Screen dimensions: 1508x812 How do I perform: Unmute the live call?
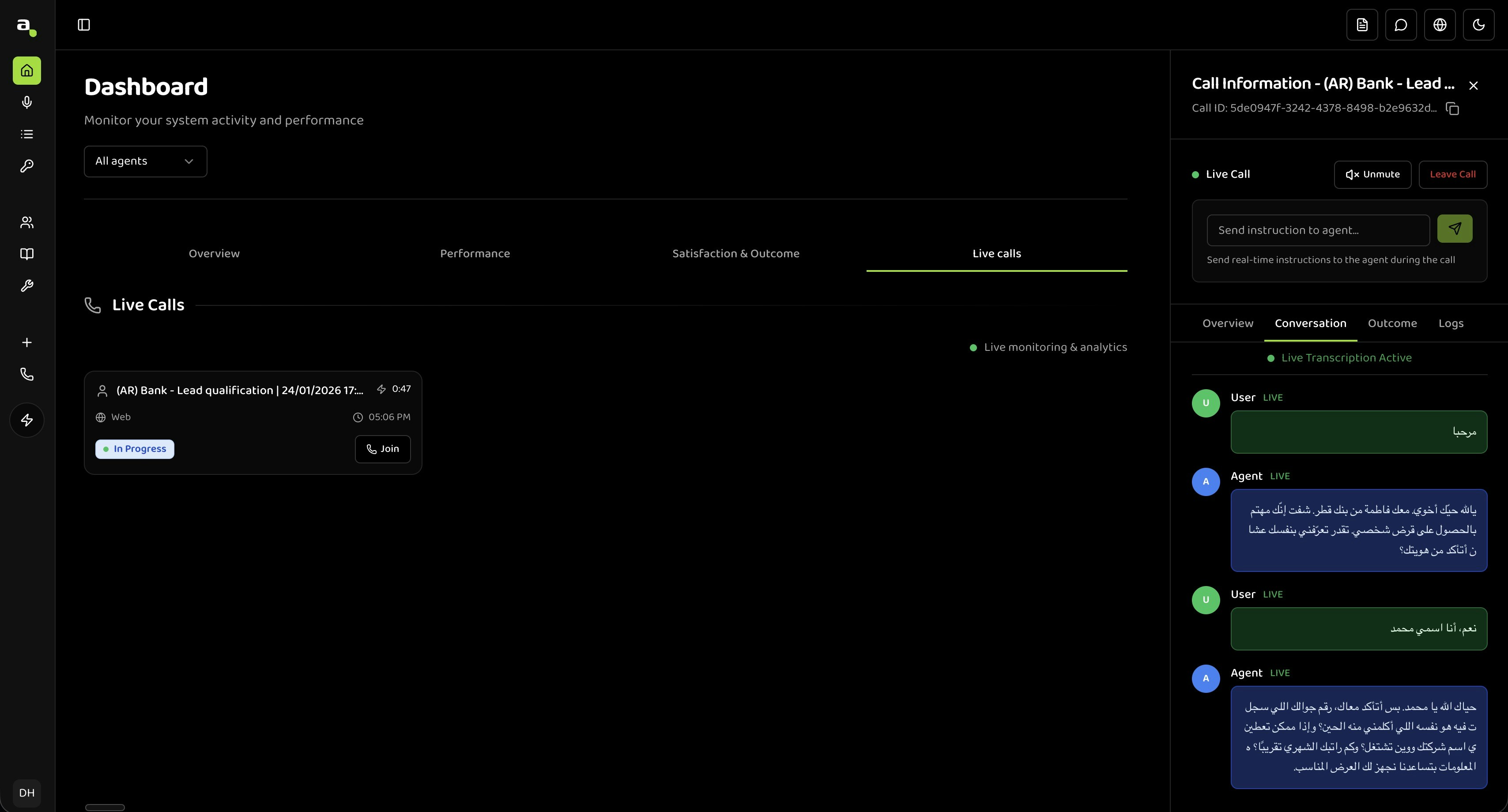(1373, 174)
